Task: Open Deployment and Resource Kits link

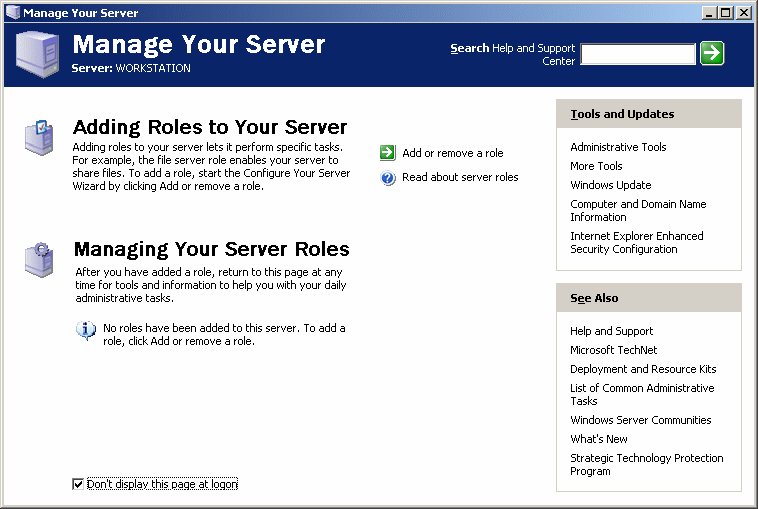Action: (x=643, y=369)
